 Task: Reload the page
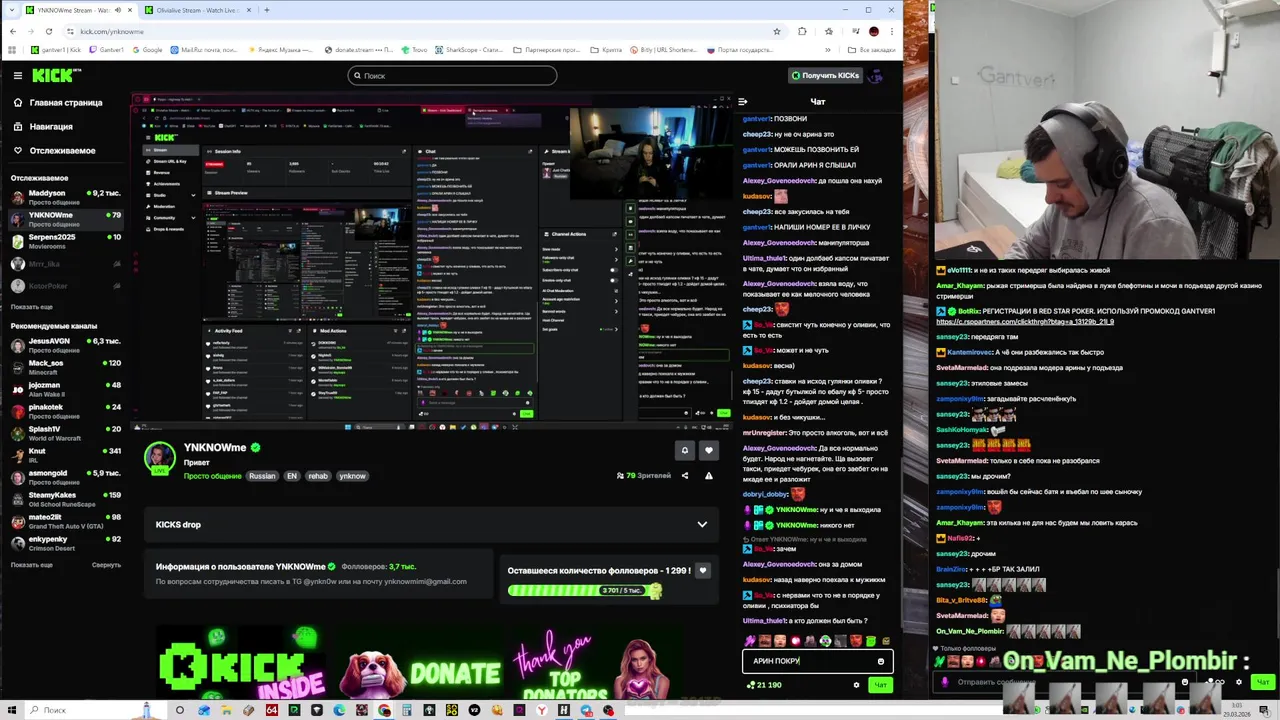(48, 31)
